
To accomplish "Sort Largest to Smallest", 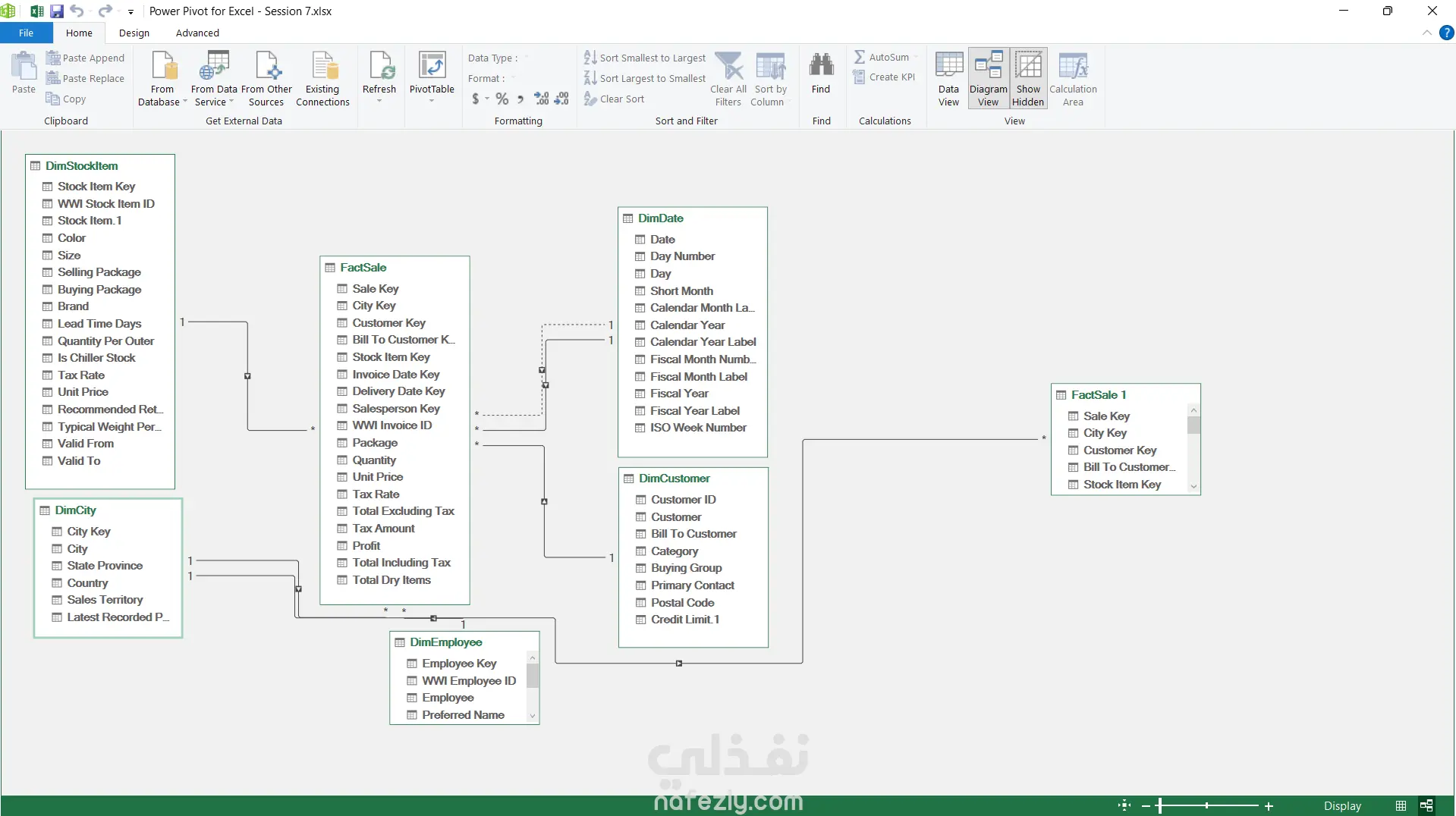I will [645, 78].
